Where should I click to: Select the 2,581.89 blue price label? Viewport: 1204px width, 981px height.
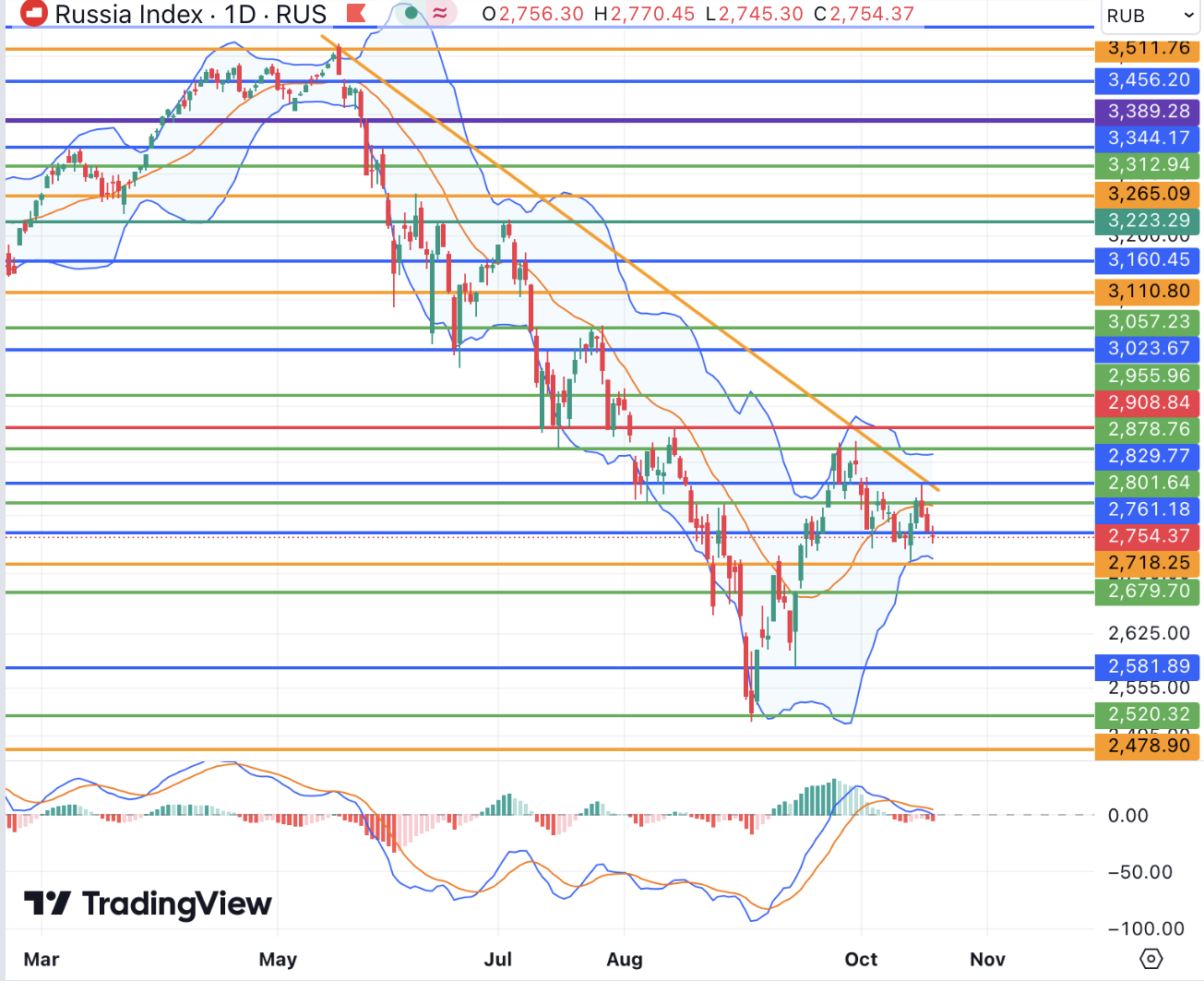tap(1148, 667)
